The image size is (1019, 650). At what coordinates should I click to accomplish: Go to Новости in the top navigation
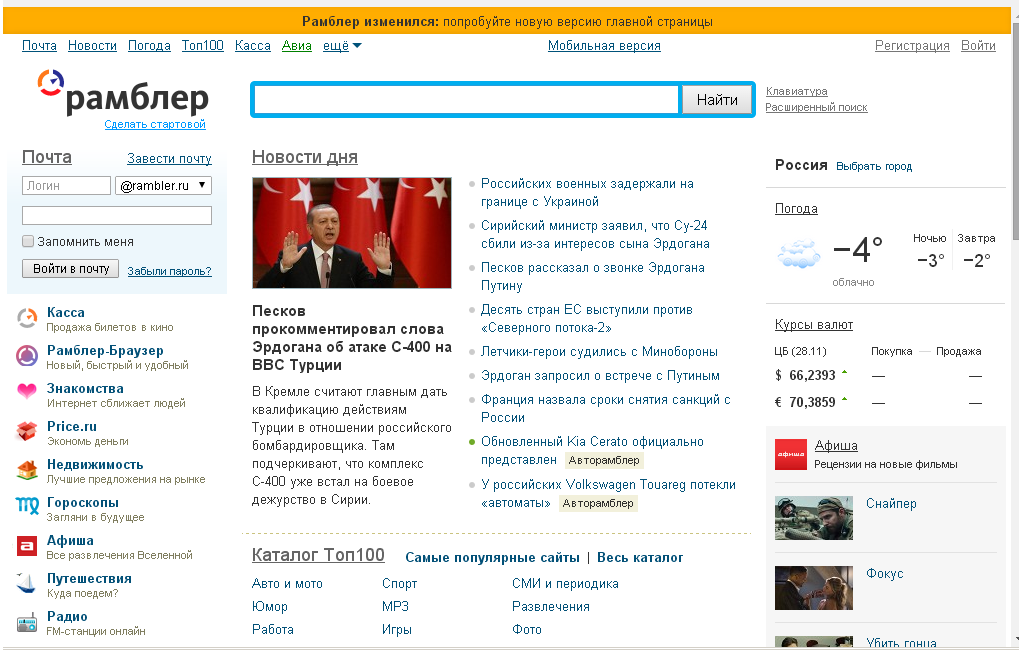coord(92,46)
